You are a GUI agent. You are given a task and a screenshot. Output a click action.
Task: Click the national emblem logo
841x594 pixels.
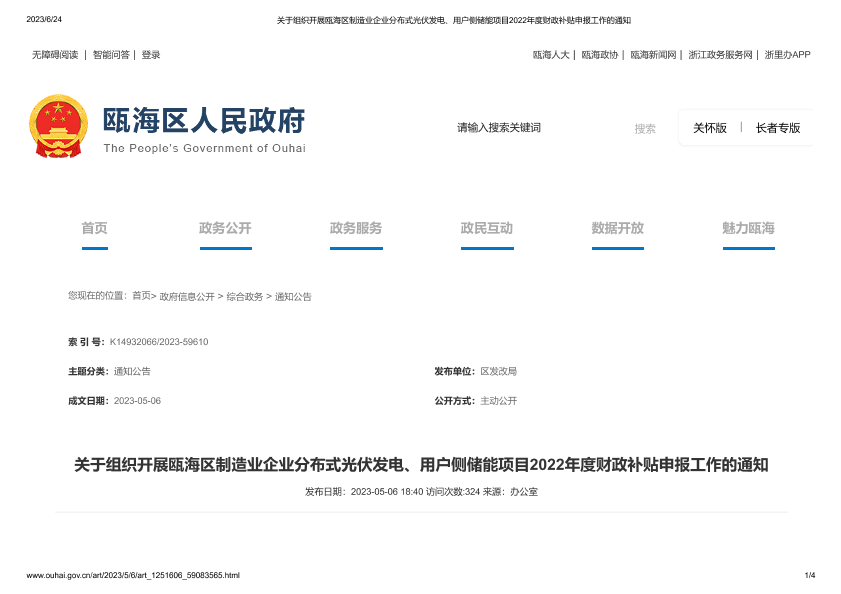tap(58, 126)
